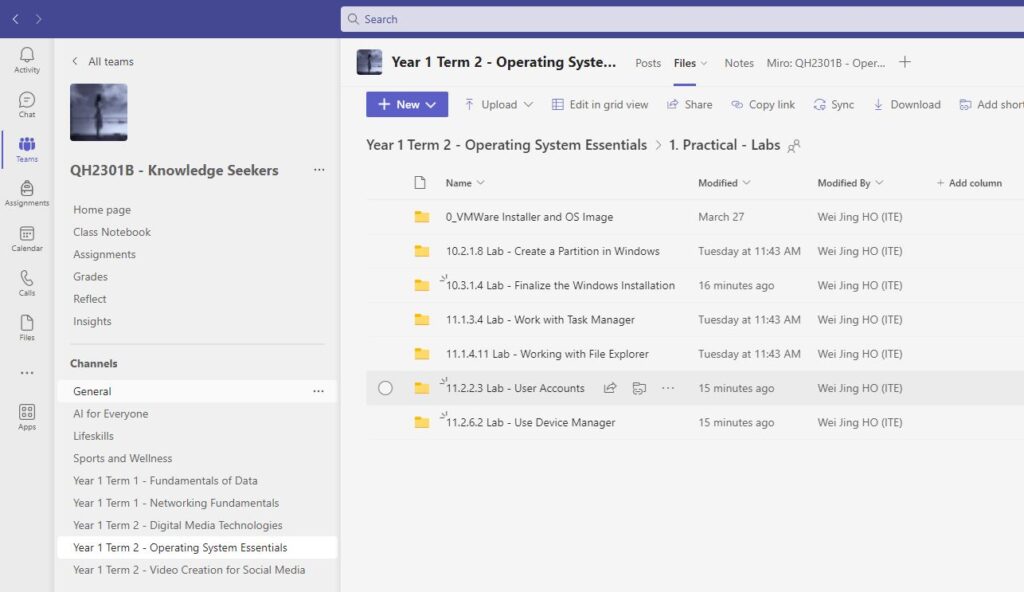Open the Apps store icon
Viewport: 1024px width, 592px height.
click(27, 416)
